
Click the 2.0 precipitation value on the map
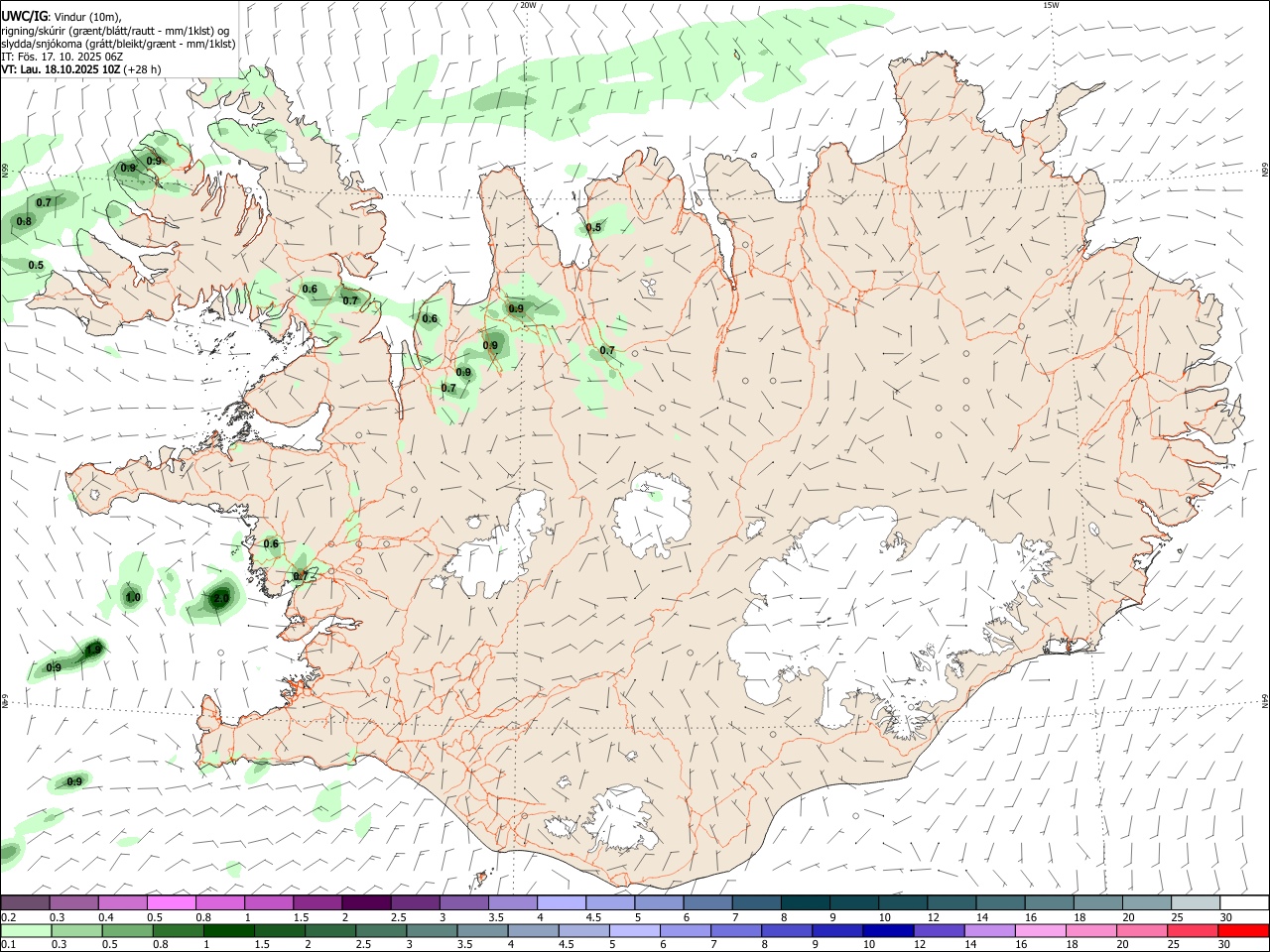click(220, 598)
